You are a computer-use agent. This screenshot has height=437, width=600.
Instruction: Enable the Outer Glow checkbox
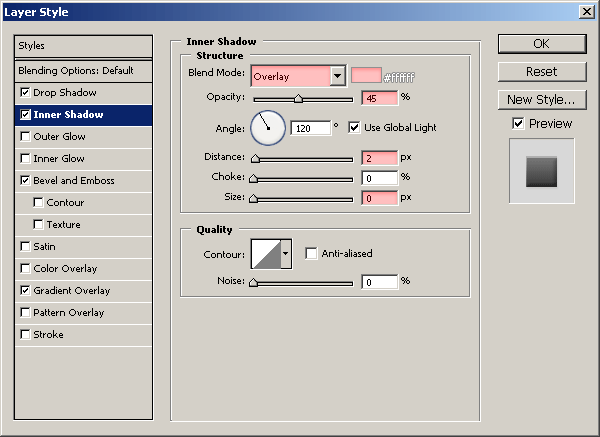(x=25, y=137)
